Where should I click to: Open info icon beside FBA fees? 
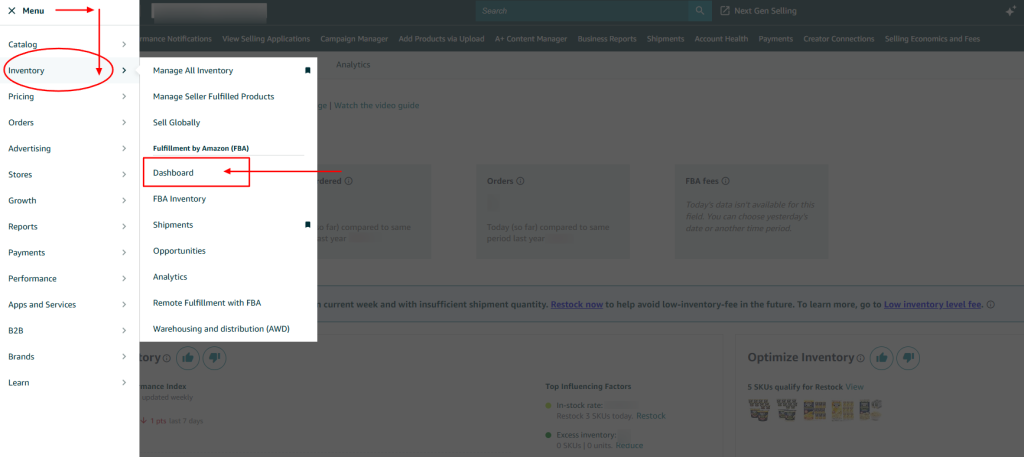coord(726,181)
